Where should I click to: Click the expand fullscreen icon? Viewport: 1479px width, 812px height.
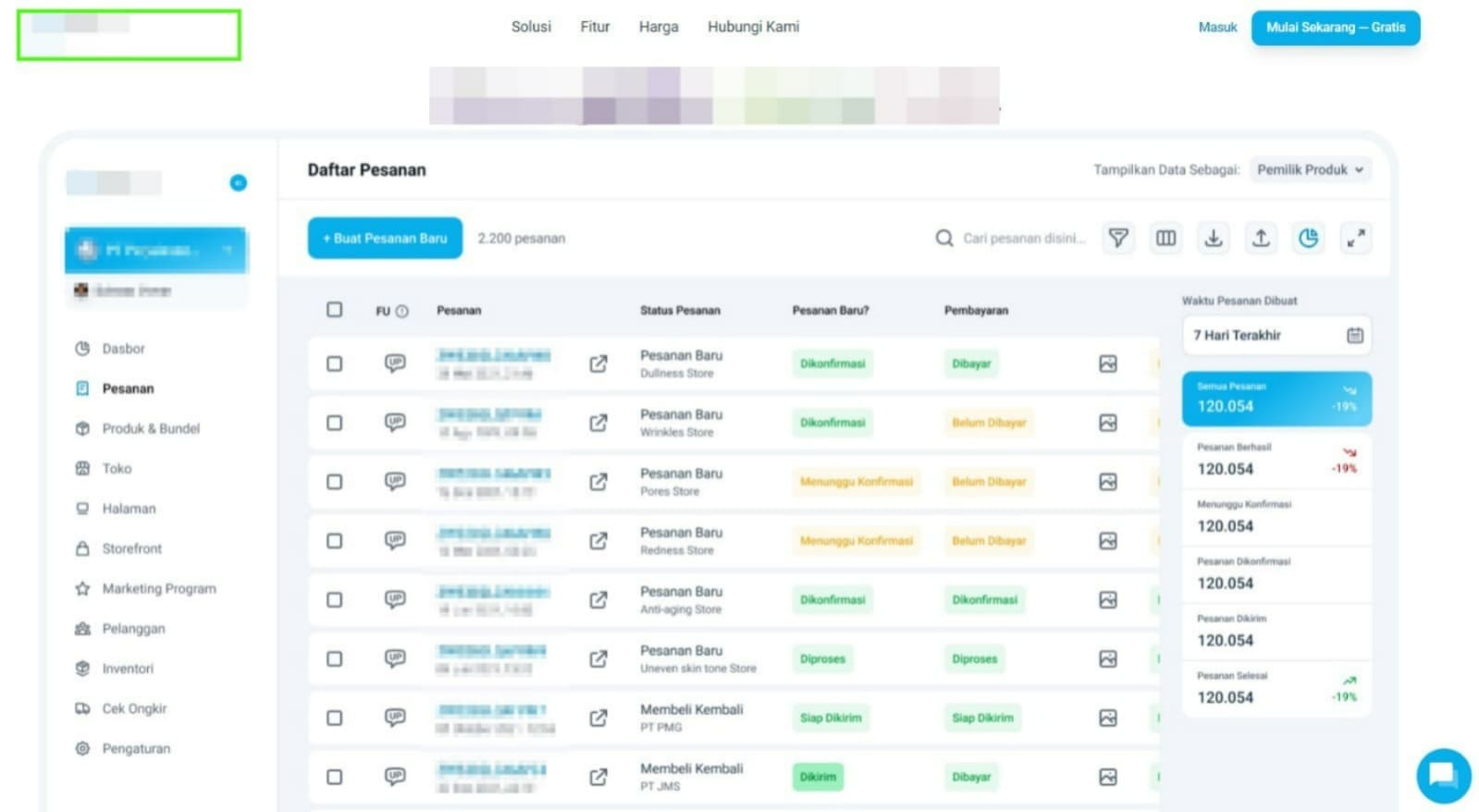1356,239
